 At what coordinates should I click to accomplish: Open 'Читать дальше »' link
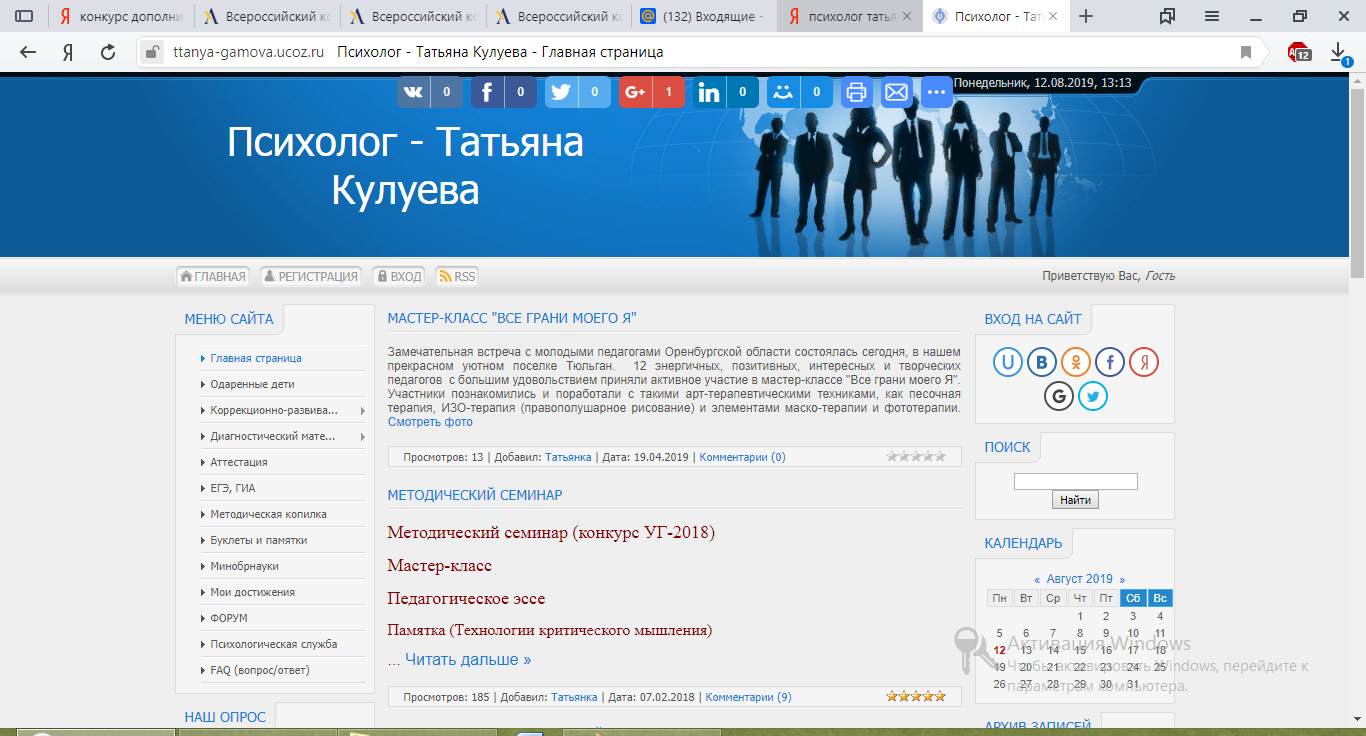tap(468, 660)
